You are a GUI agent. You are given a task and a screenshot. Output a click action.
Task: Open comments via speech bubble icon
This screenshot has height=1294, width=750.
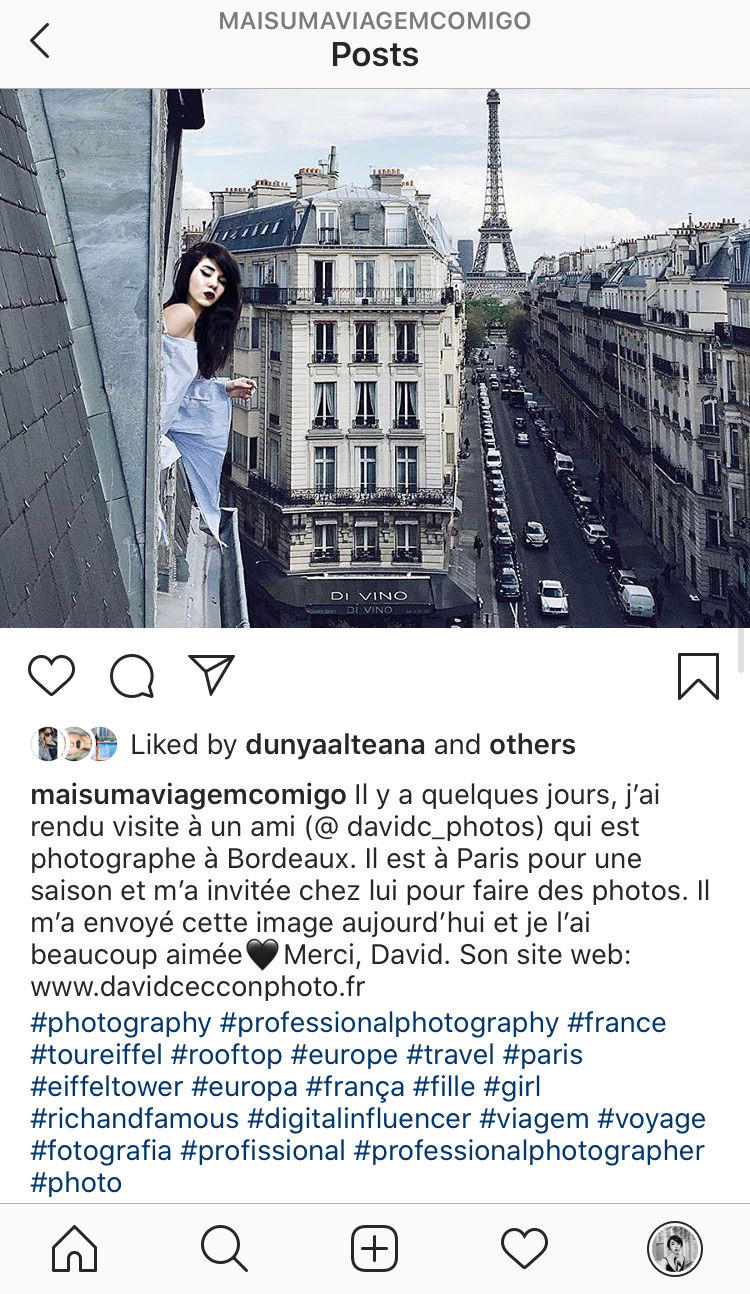click(x=132, y=676)
